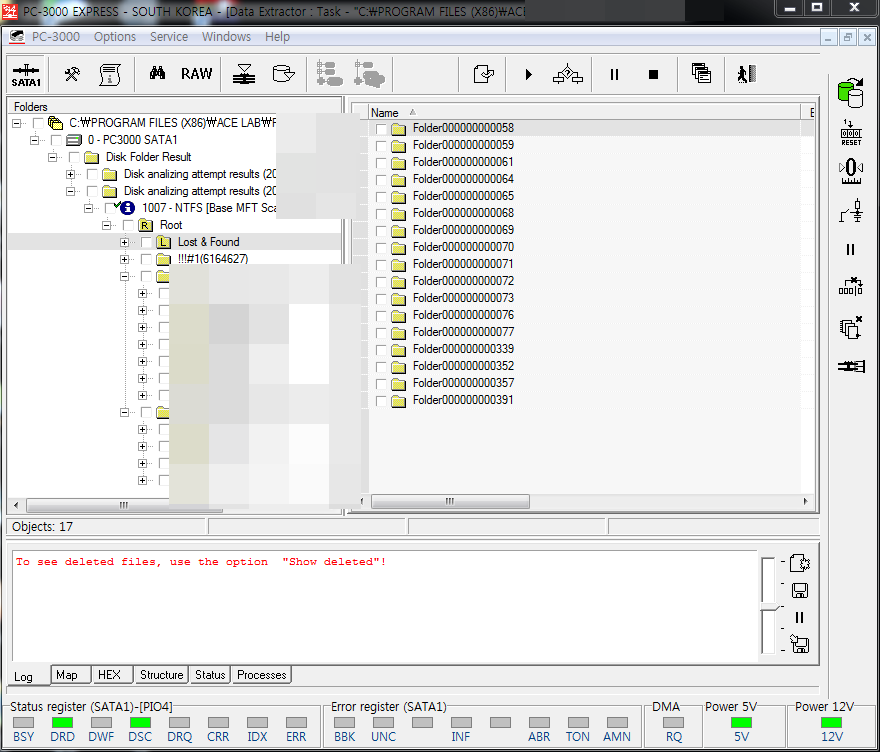Pause the process from the top toolbar
This screenshot has width=880, height=752.
click(x=614, y=74)
